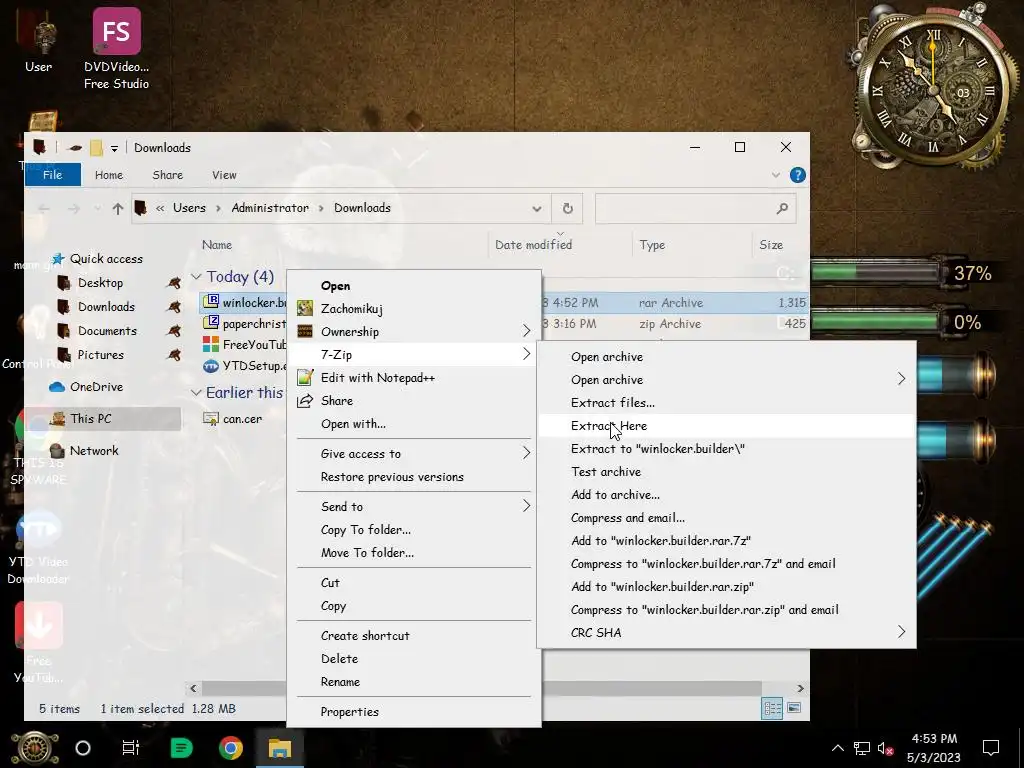Click the Edit with Notepad++ icon

point(305,377)
